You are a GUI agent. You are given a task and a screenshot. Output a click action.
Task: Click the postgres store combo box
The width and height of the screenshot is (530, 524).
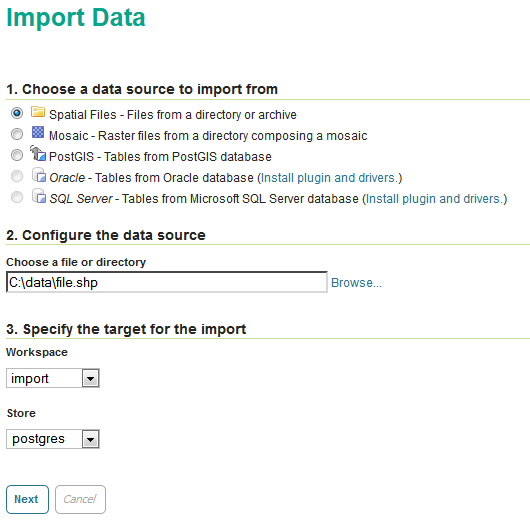53,439
